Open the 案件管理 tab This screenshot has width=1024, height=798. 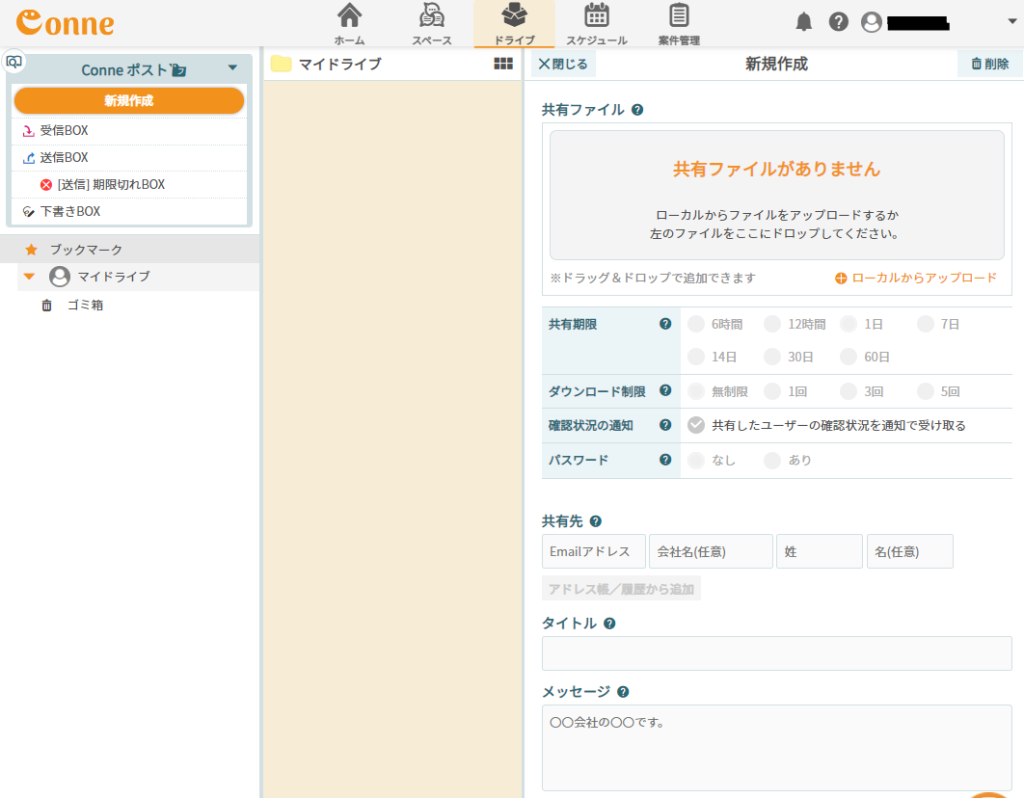click(679, 24)
